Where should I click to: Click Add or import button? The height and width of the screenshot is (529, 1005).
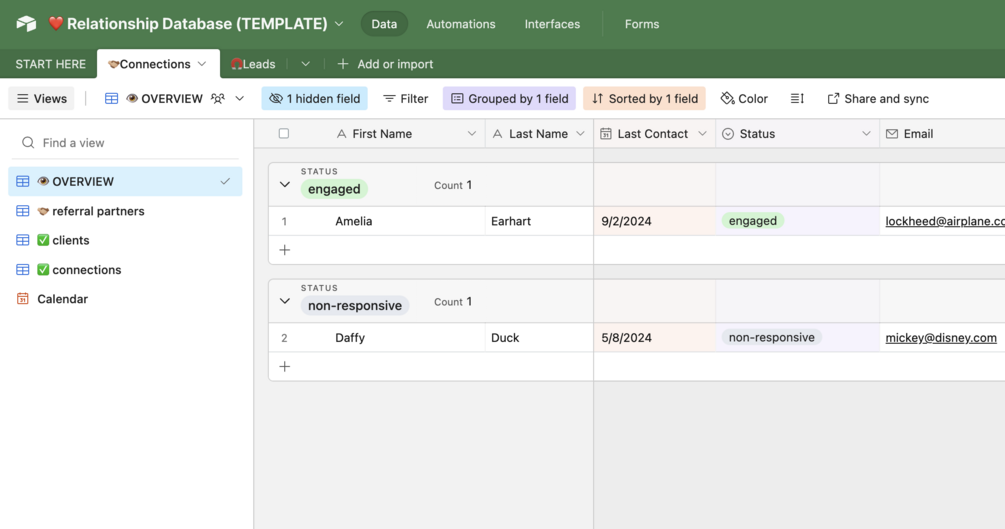(x=385, y=64)
